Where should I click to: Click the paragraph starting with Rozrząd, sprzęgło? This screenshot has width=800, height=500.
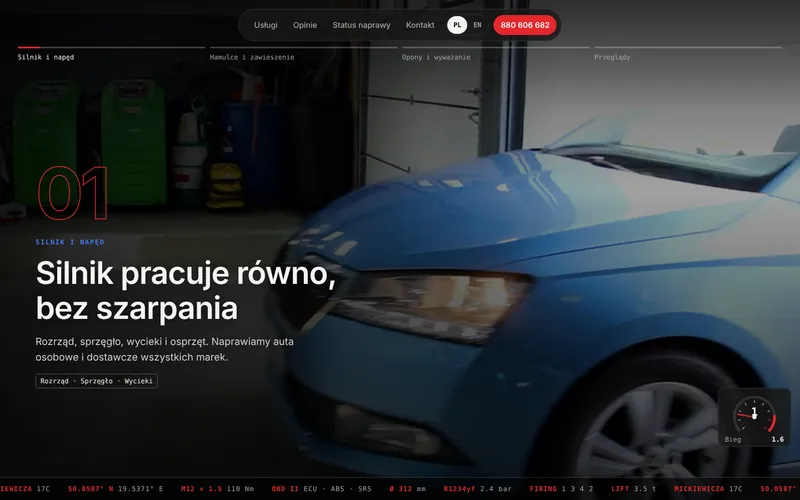pos(164,349)
